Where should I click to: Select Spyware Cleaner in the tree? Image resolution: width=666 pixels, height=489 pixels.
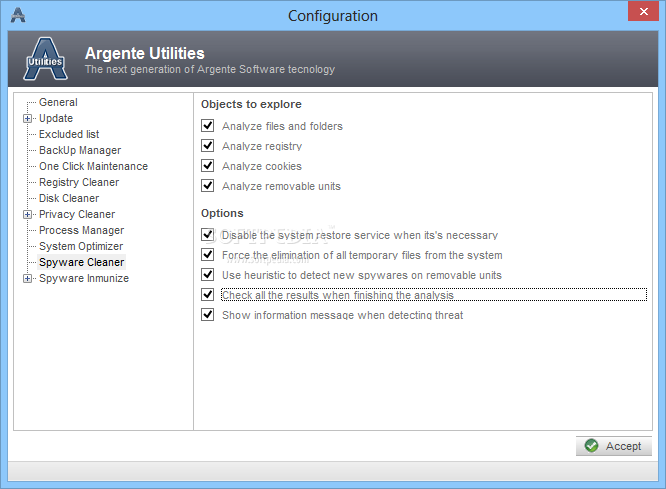[82, 262]
